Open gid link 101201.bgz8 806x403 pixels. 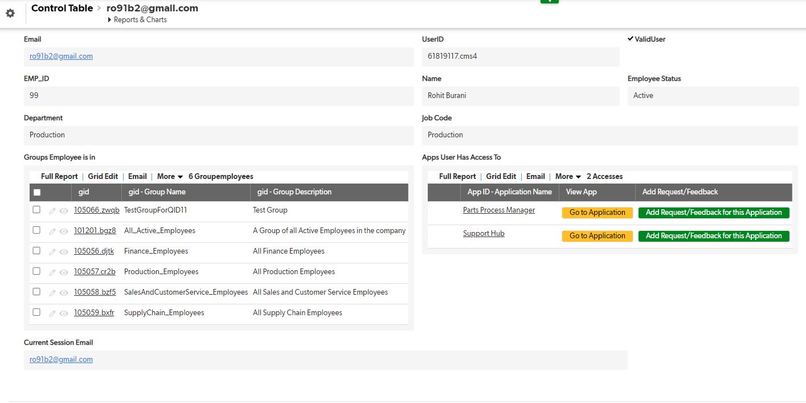95,231
